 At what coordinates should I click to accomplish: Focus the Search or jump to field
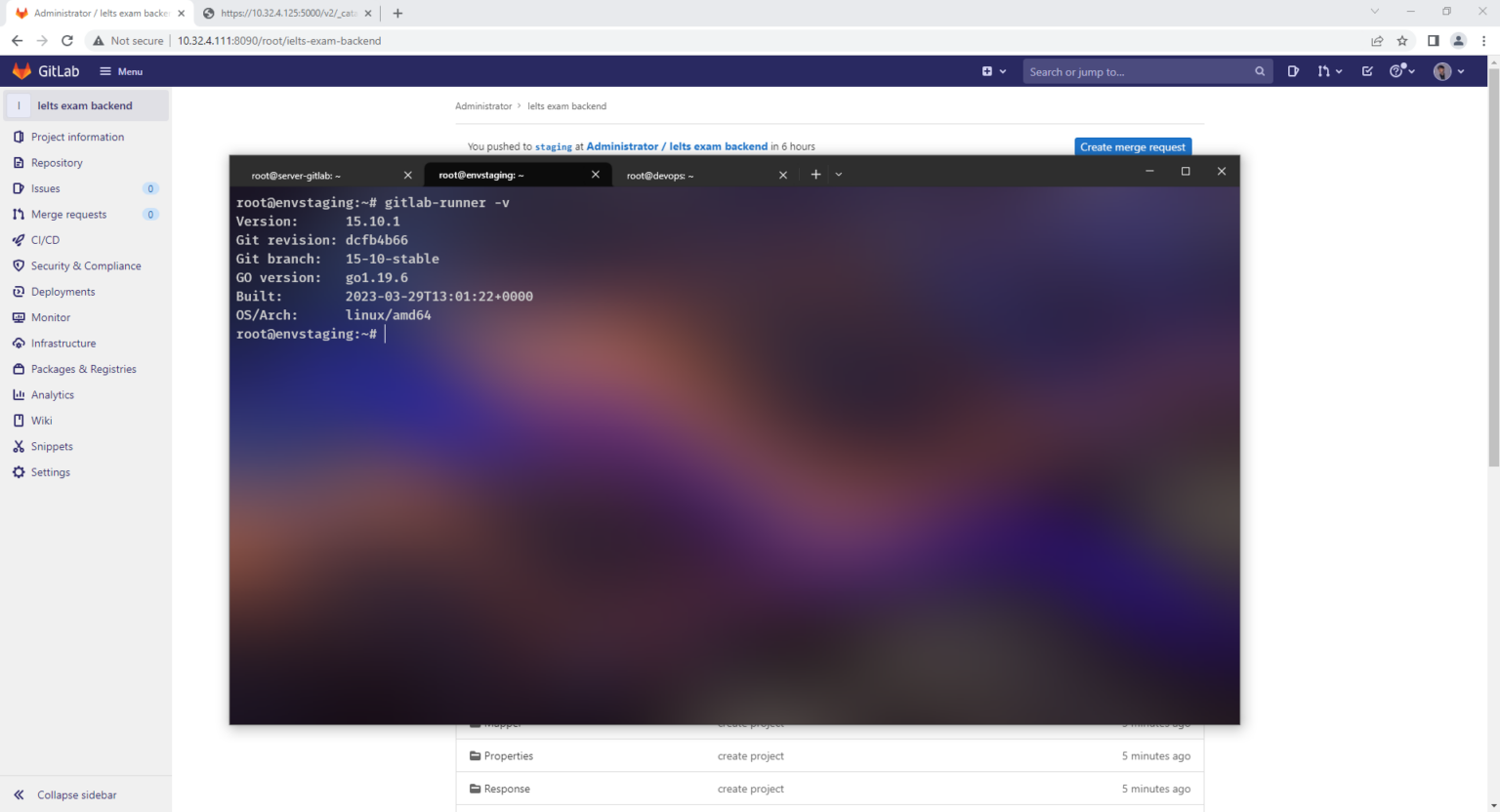[x=1147, y=71]
